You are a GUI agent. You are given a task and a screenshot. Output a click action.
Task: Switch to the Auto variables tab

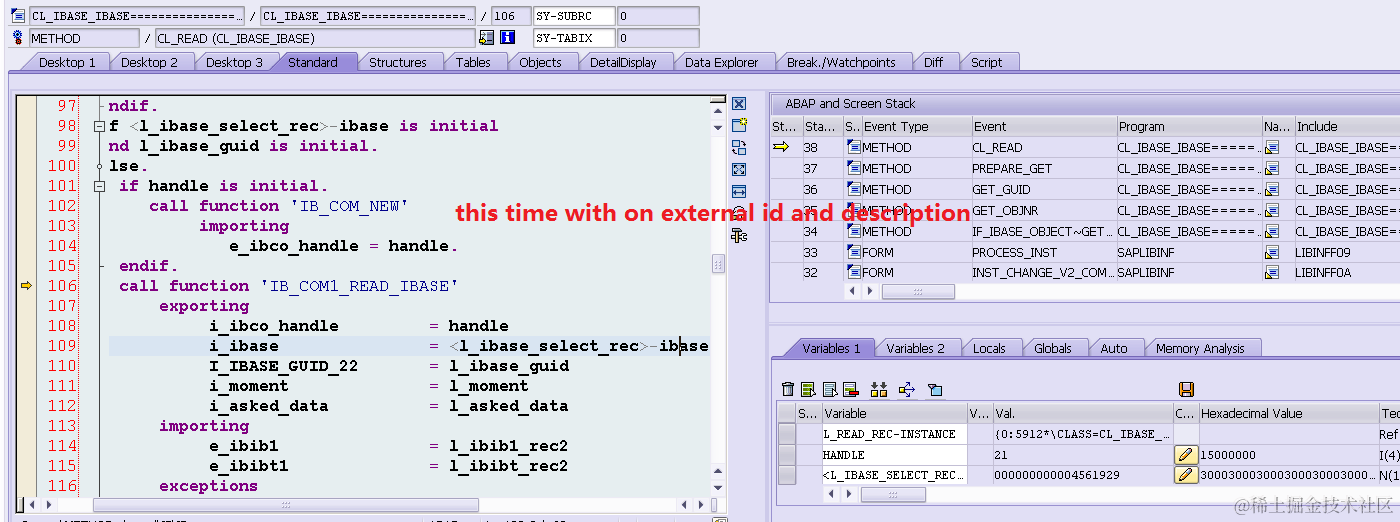[1113, 348]
